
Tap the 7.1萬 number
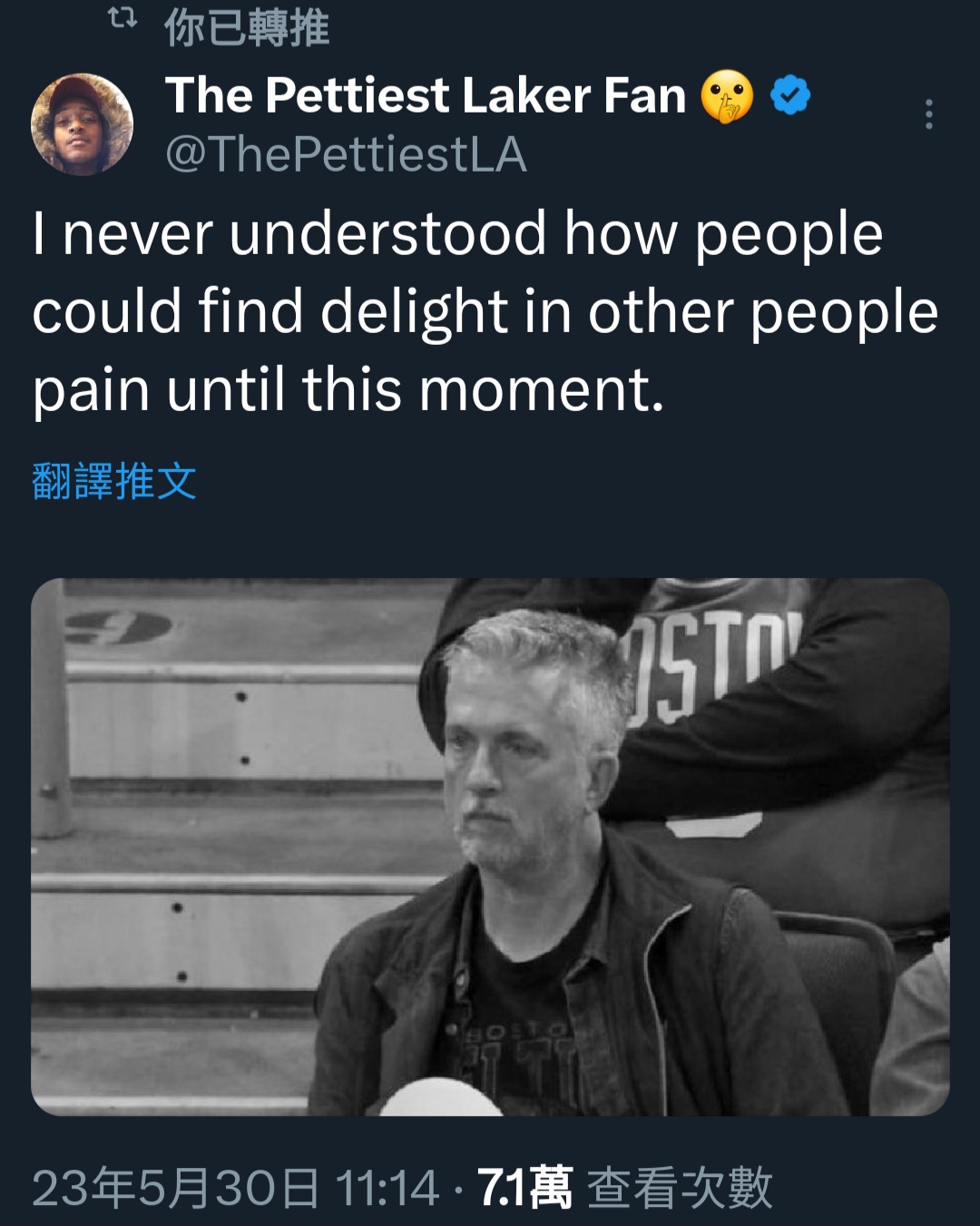click(x=524, y=1188)
